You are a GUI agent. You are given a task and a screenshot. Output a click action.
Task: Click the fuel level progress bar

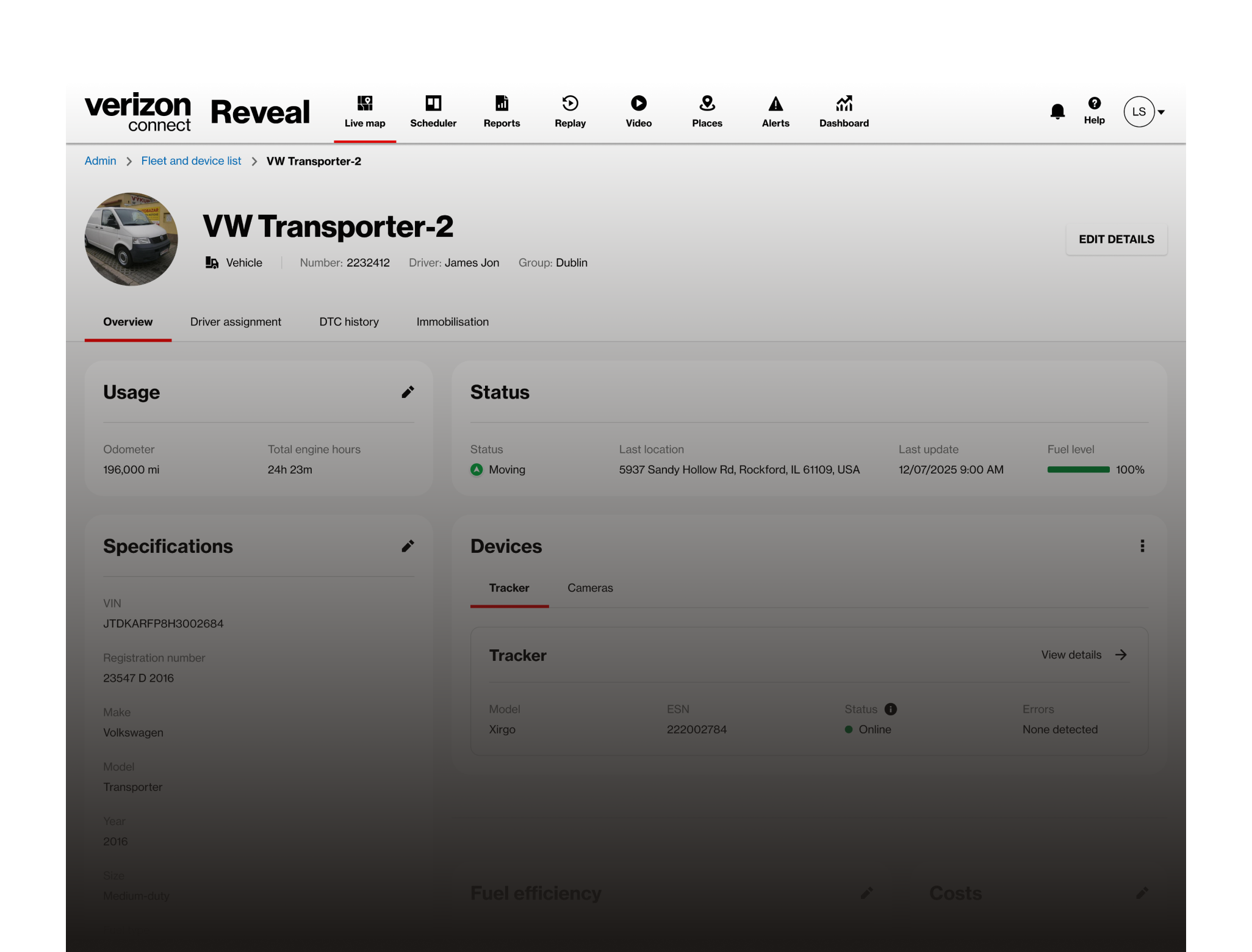click(x=1078, y=469)
